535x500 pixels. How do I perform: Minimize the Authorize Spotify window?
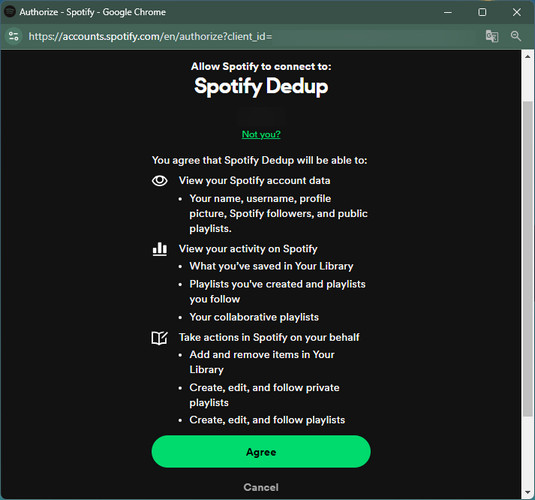coord(448,12)
